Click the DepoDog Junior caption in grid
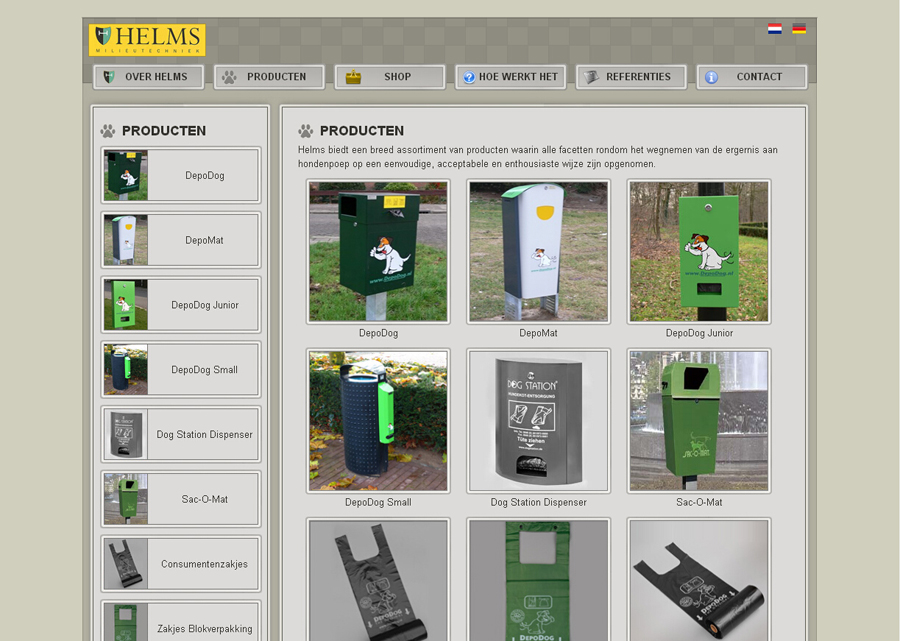Viewport: 900px width, 641px height. click(699, 333)
